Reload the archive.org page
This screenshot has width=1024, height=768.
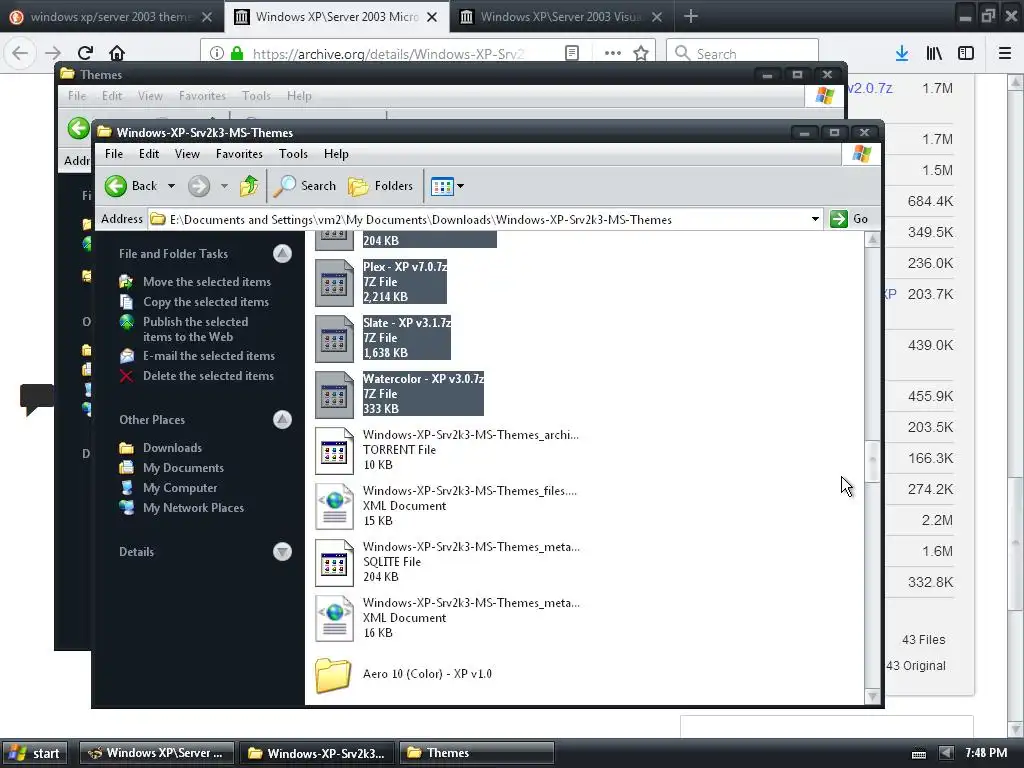click(85, 53)
